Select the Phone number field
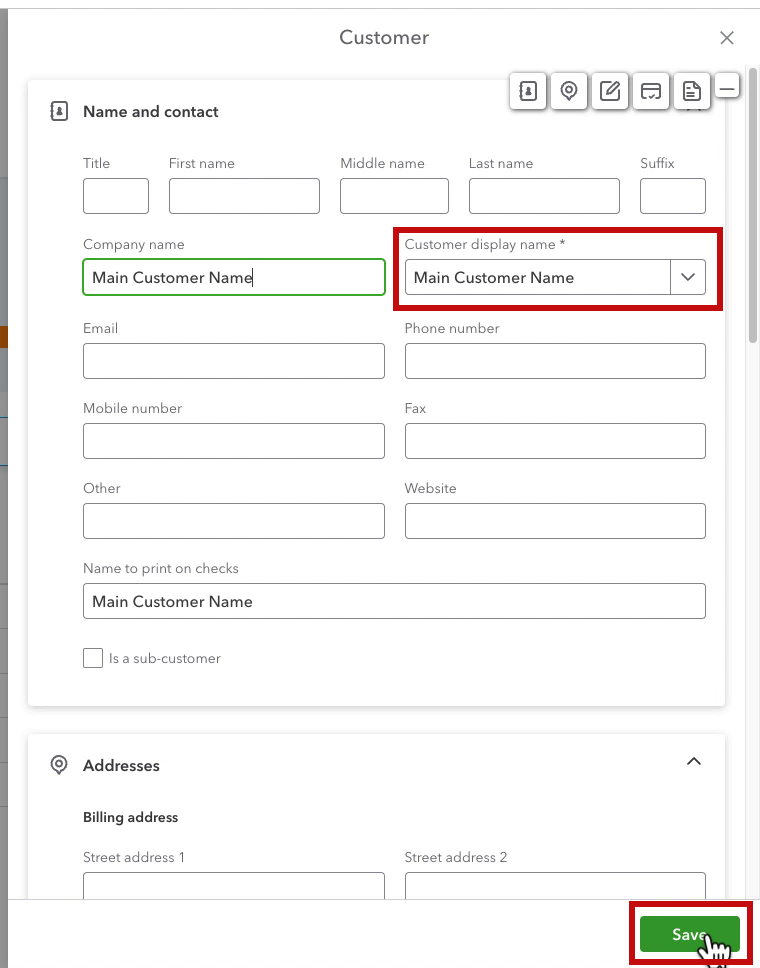Viewport: 760px width, 968px height. click(555, 361)
